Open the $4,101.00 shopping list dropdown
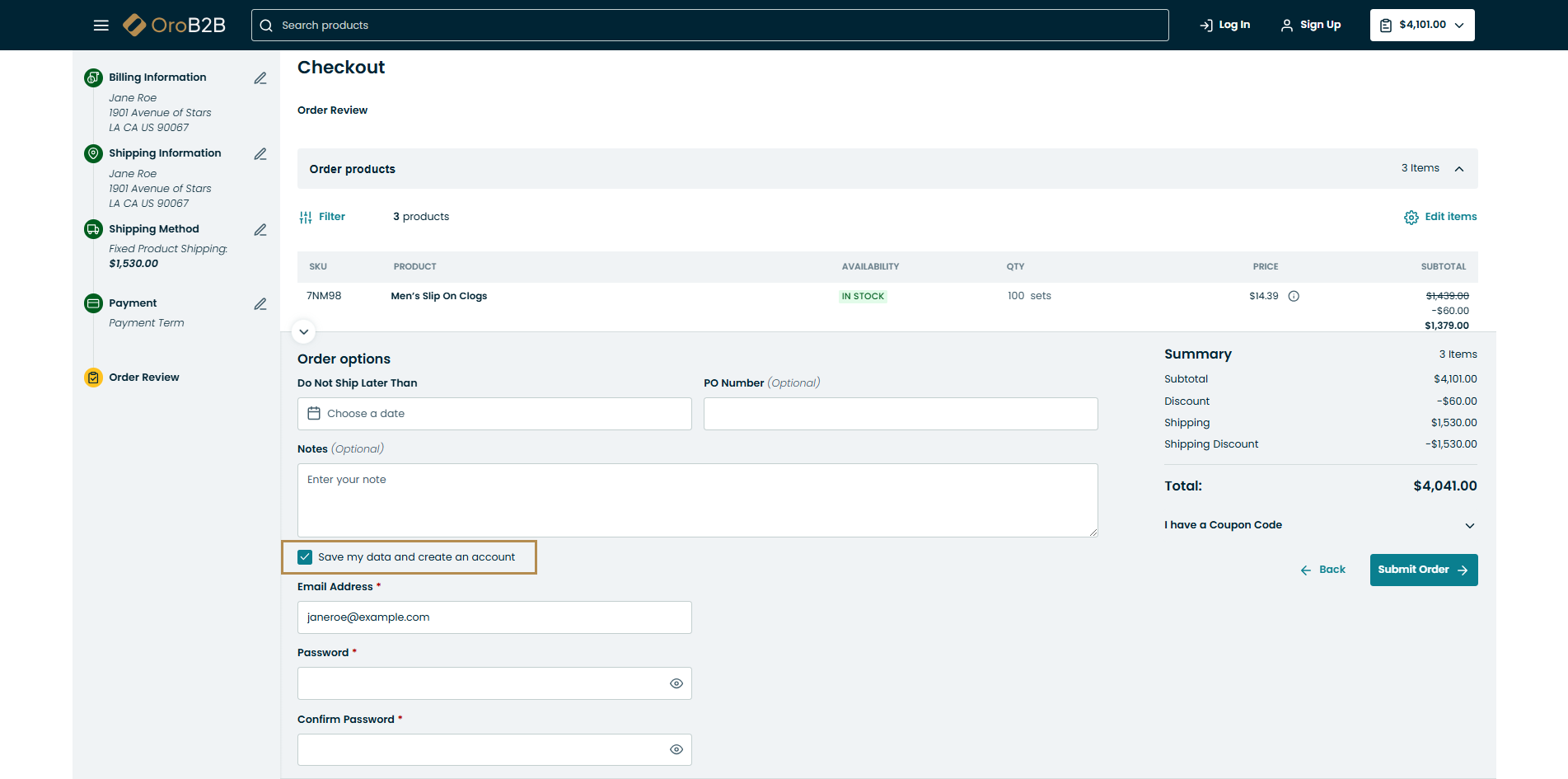Viewport: 1568px width, 779px height. (1422, 26)
